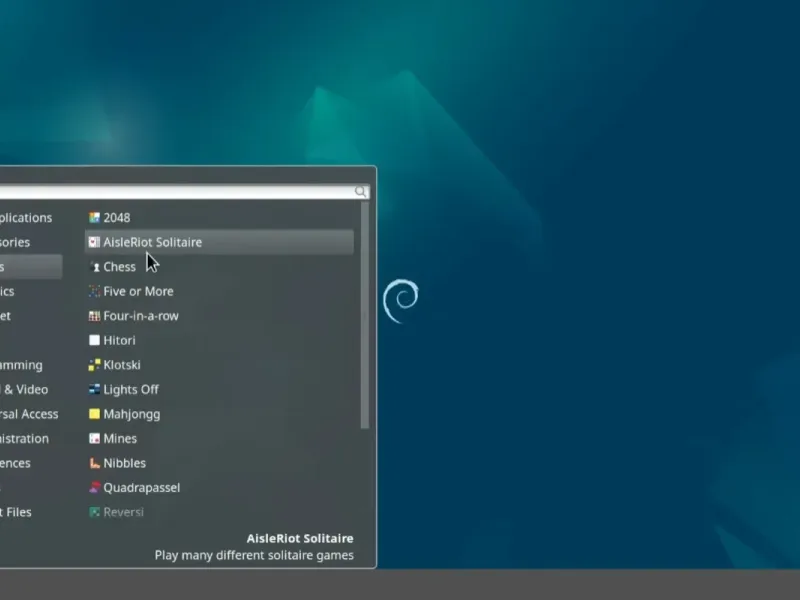
Task: Launch the Nibbles game
Action: click(x=219, y=463)
